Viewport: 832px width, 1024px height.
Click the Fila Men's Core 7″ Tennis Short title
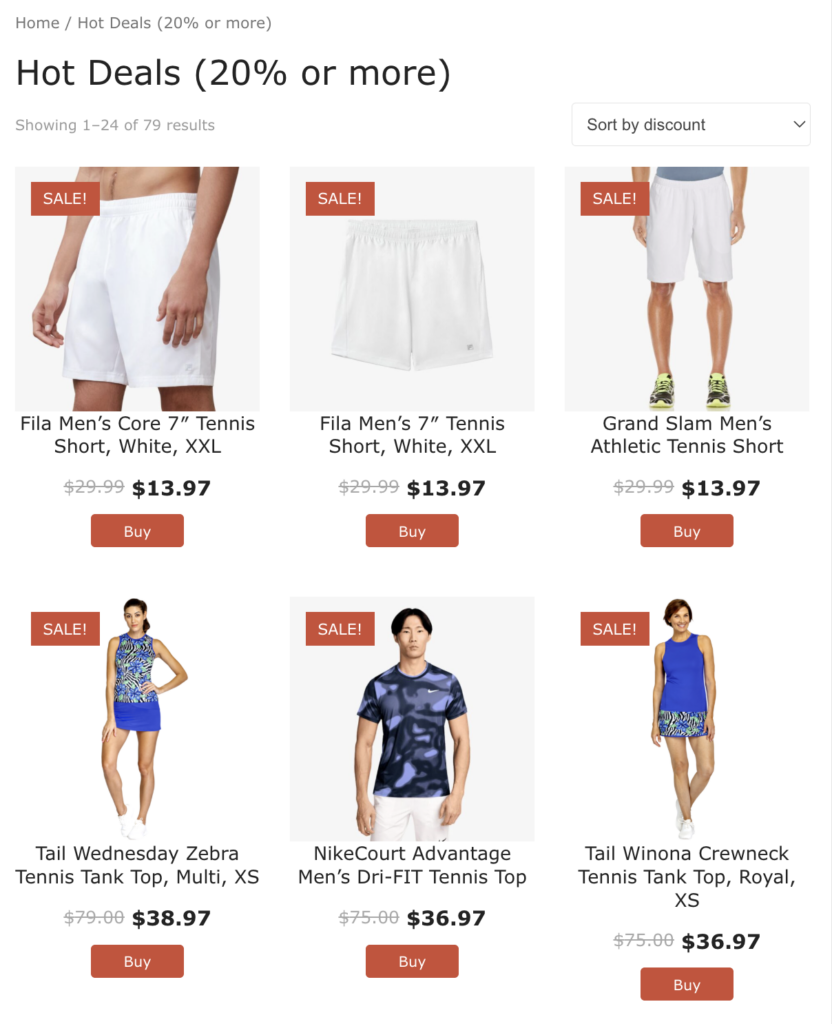point(137,435)
